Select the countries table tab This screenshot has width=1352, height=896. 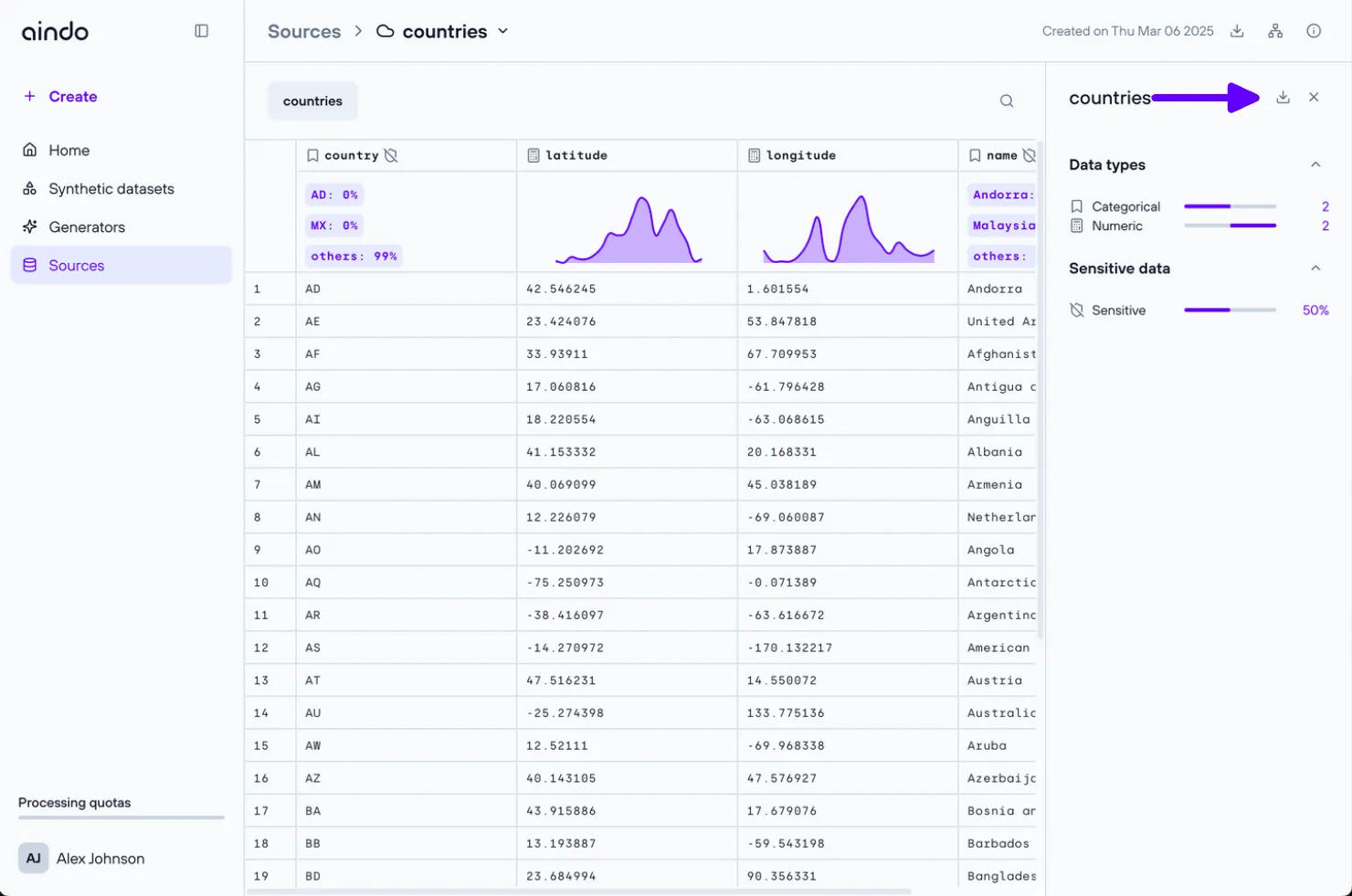[312, 101]
